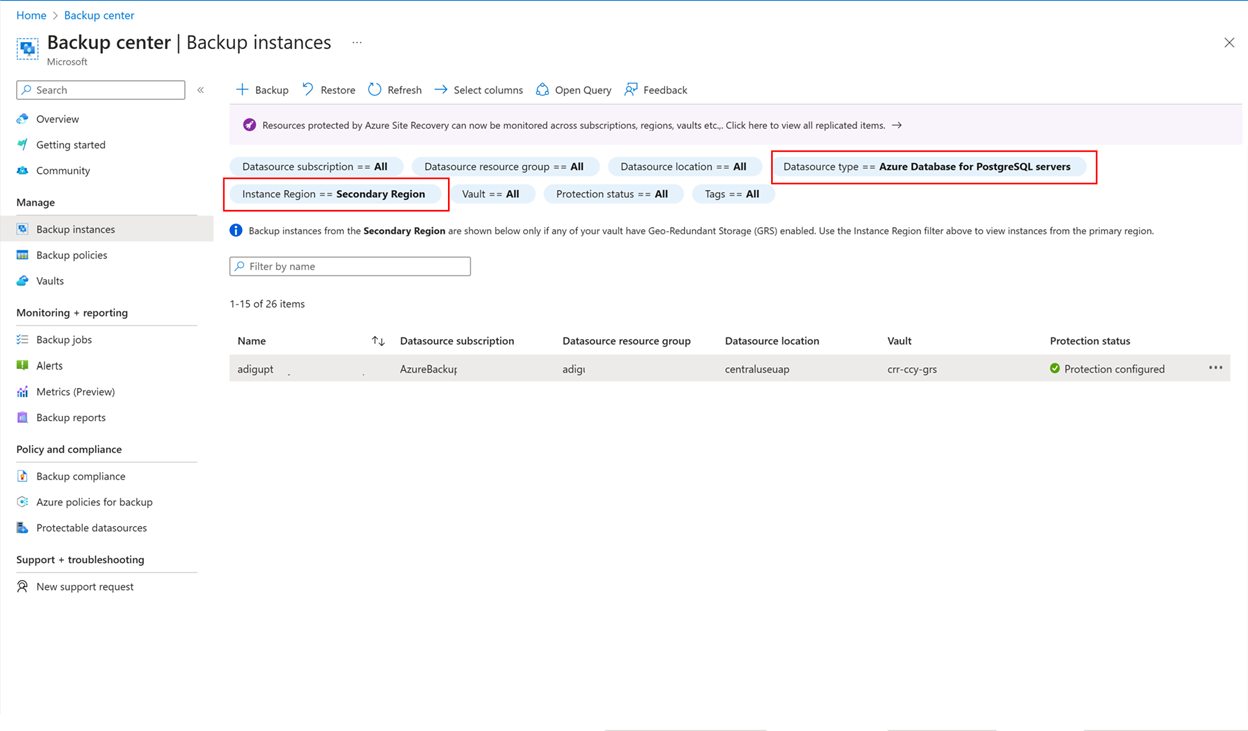1248x731 pixels.
Task: Open Instance Region filter
Action: [334, 194]
